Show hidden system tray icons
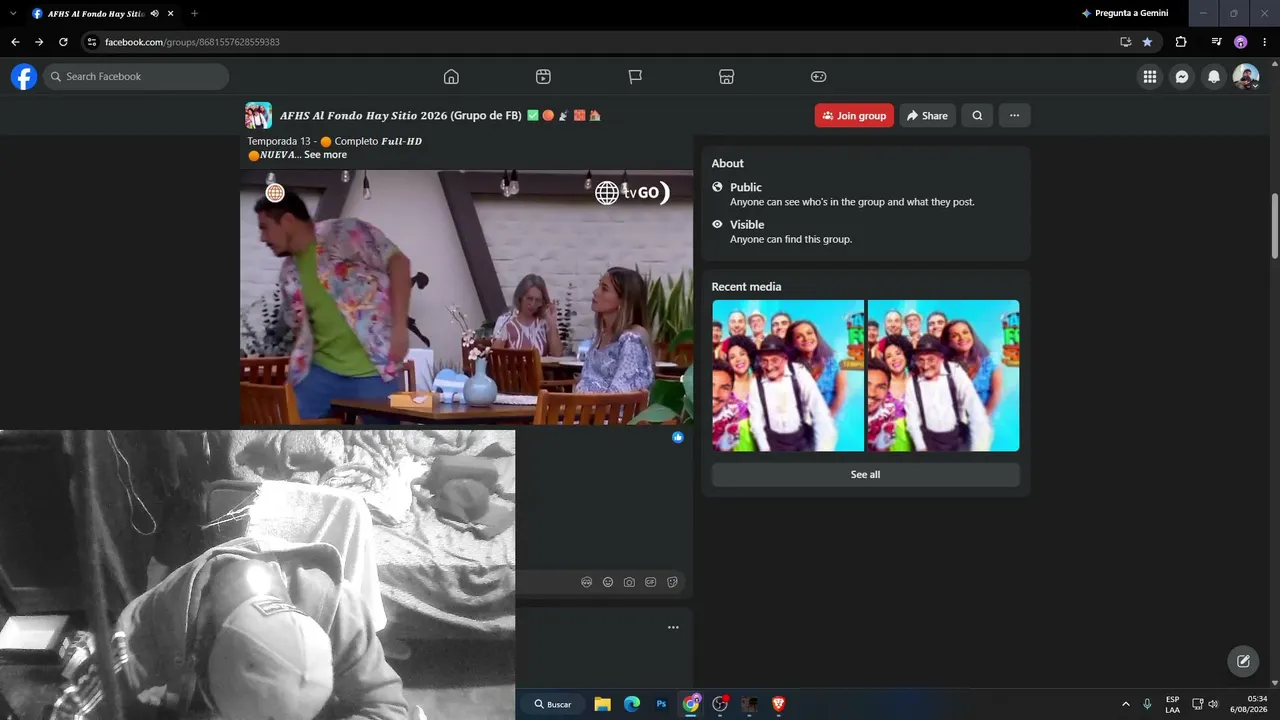Viewport: 1280px width, 720px height. (x=1126, y=704)
